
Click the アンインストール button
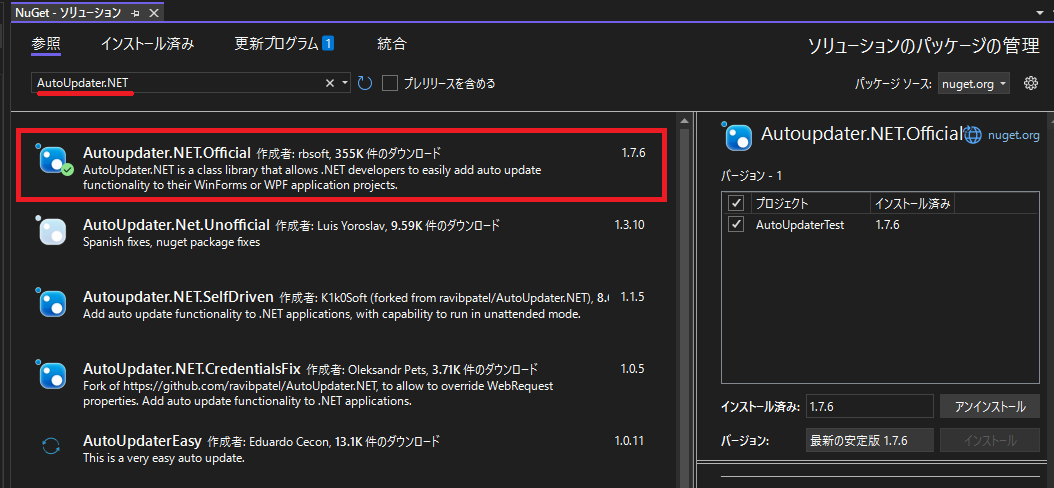pyautogui.click(x=989, y=407)
